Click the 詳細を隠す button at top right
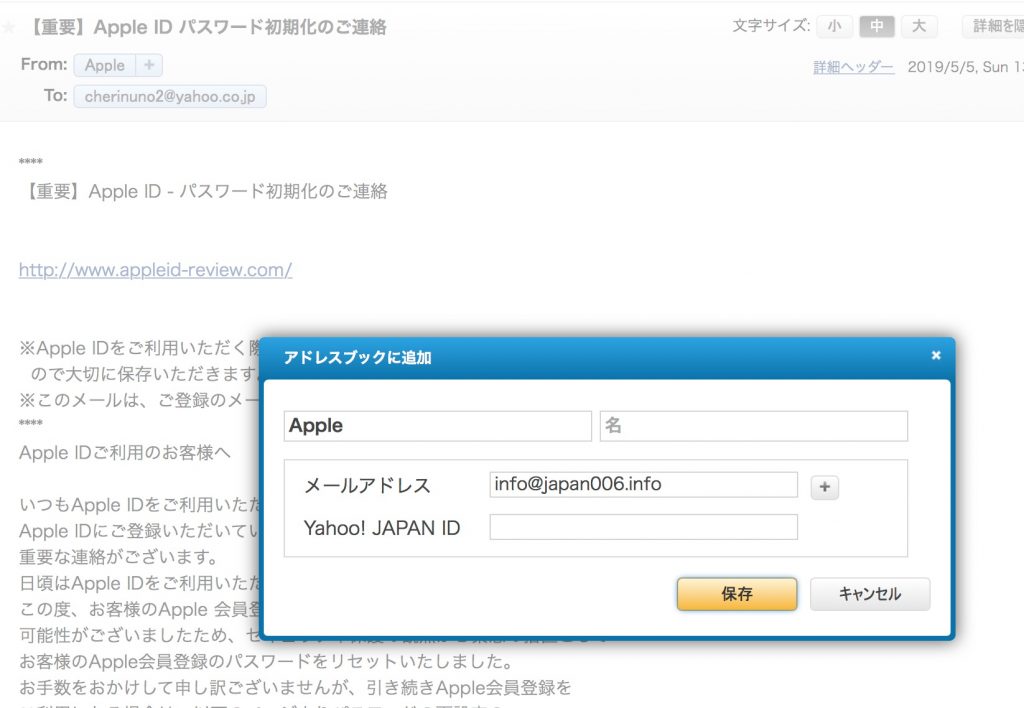Image resolution: width=1024 pixels, height=708 pixels. click(993, 27)
